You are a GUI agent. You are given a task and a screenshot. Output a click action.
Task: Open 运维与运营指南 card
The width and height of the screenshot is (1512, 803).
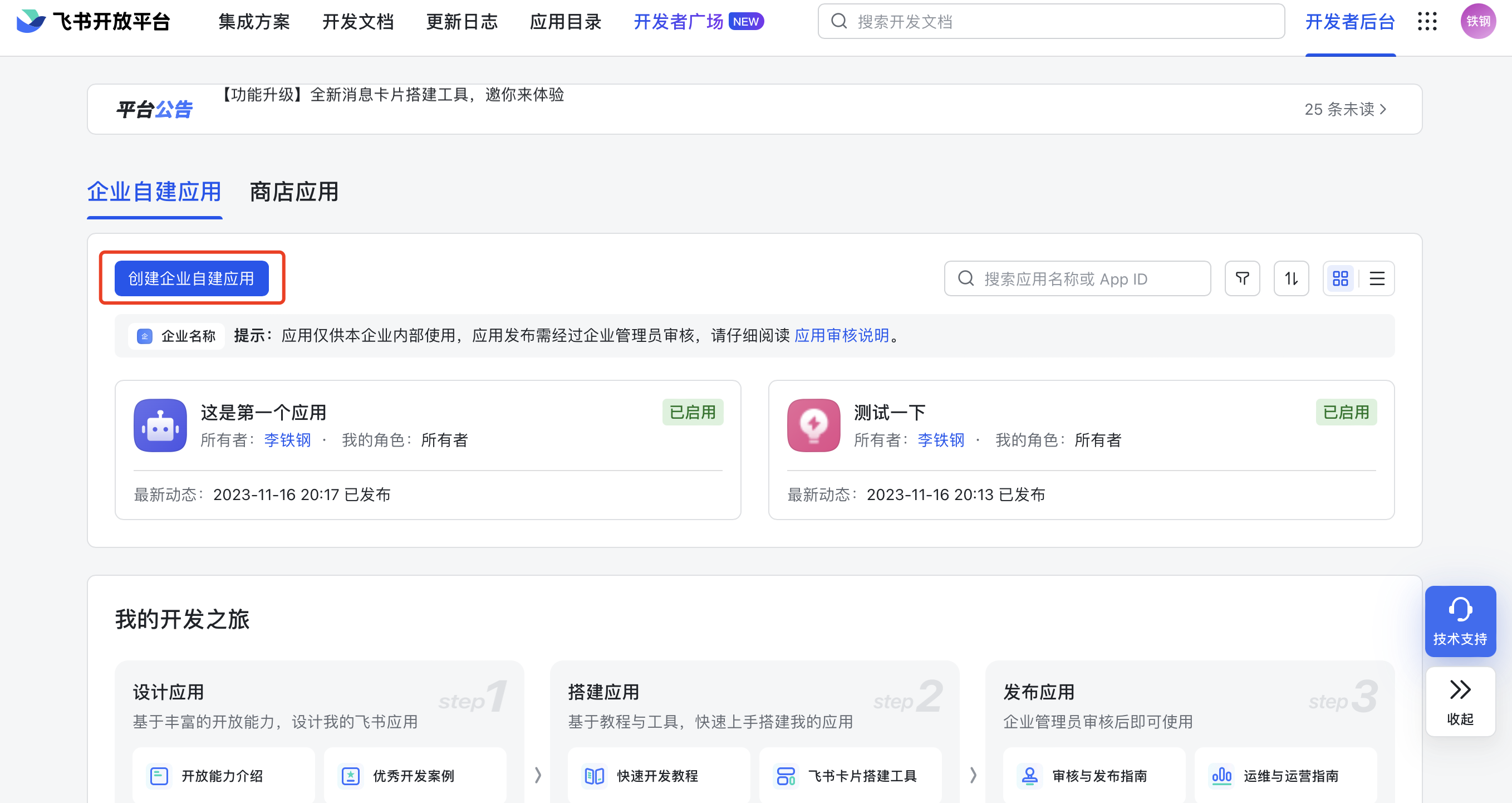(x=1285, y=776)
